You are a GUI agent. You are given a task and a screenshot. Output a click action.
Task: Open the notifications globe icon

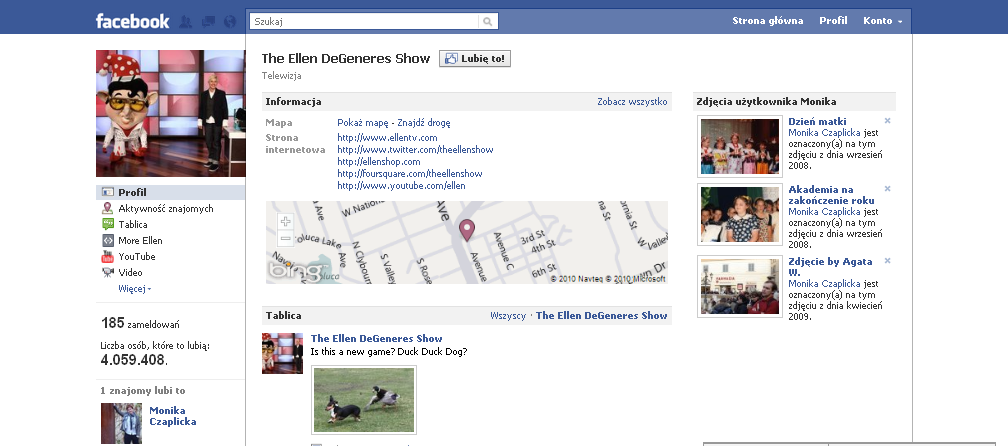click(x=230, y=21)
